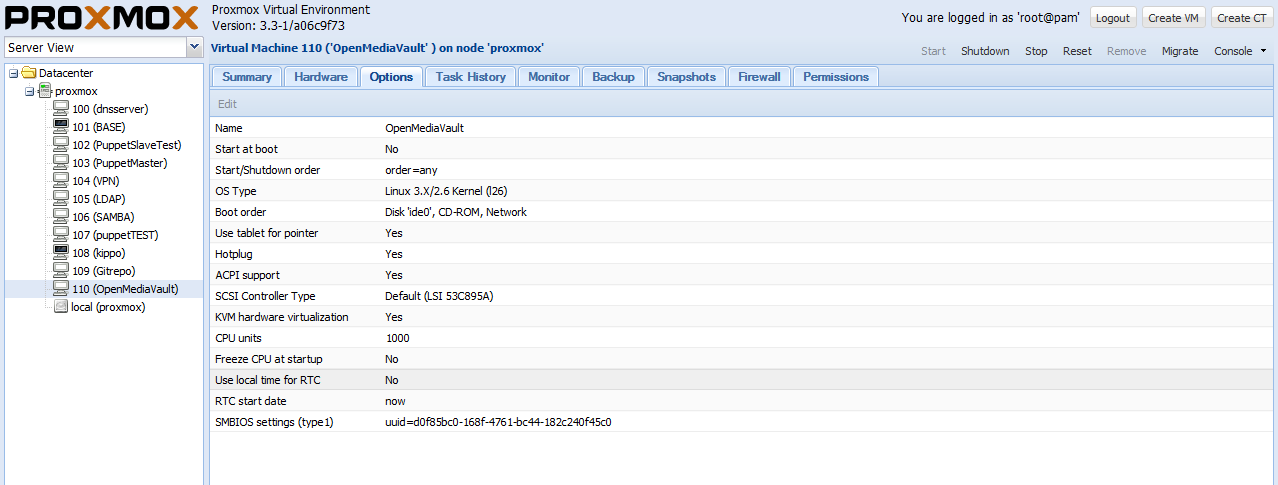Select the RTC start date row
Viewport: 1278px width, 485px height.
[x=743, y=401]
